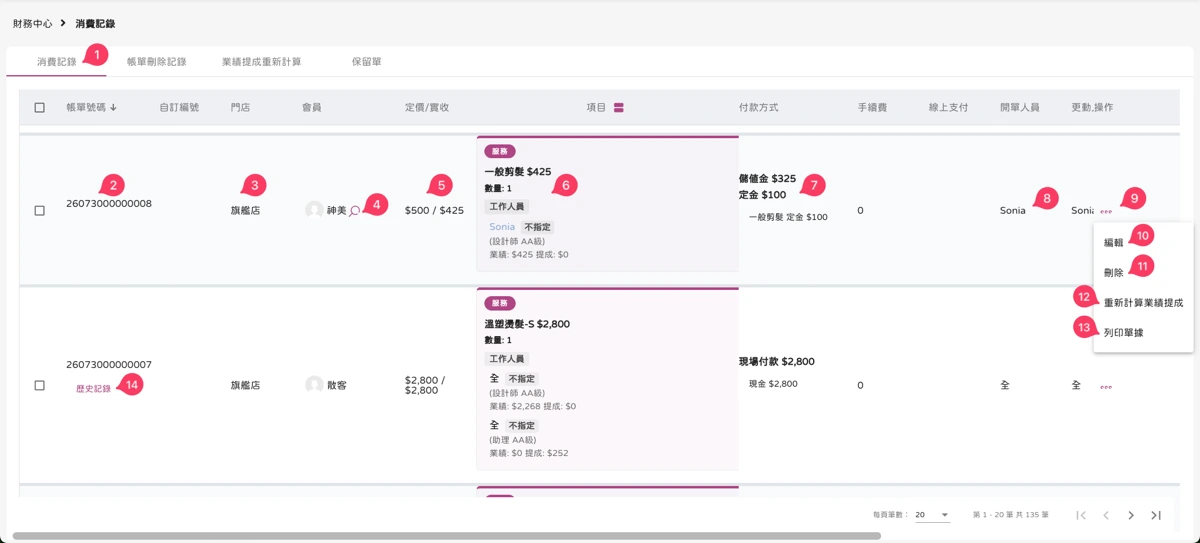Choose 編輯 from the action menu

[1113, 242]
